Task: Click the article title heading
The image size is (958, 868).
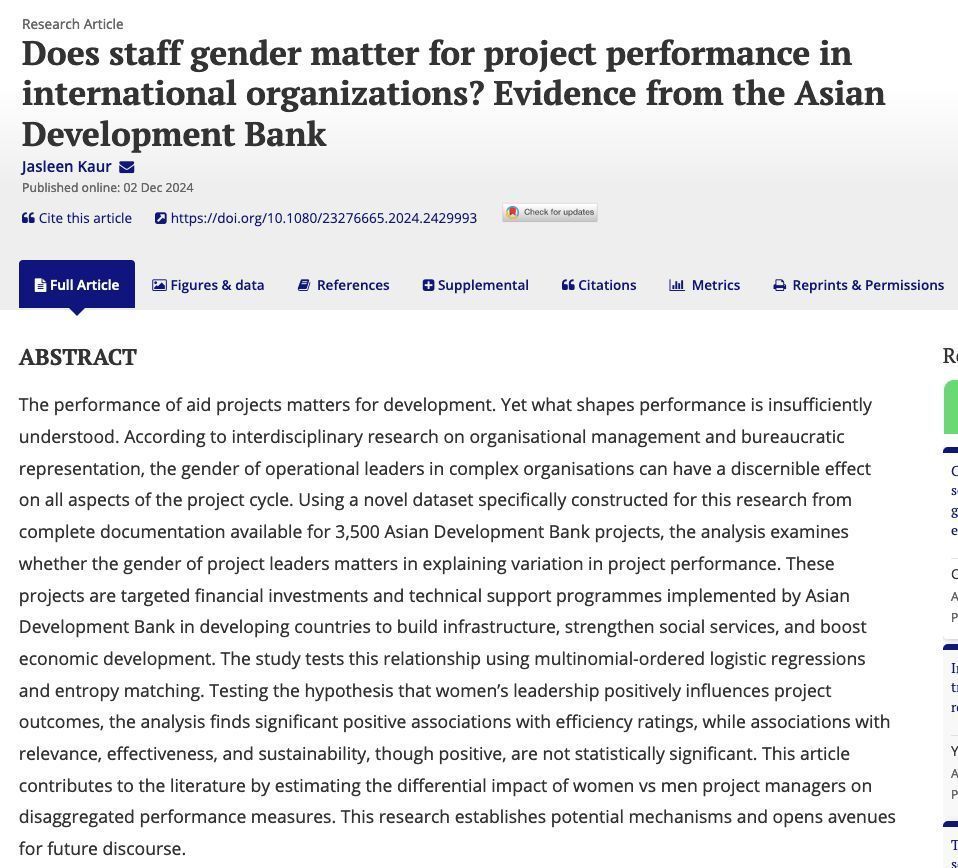Action: click(x=453, y=93)
